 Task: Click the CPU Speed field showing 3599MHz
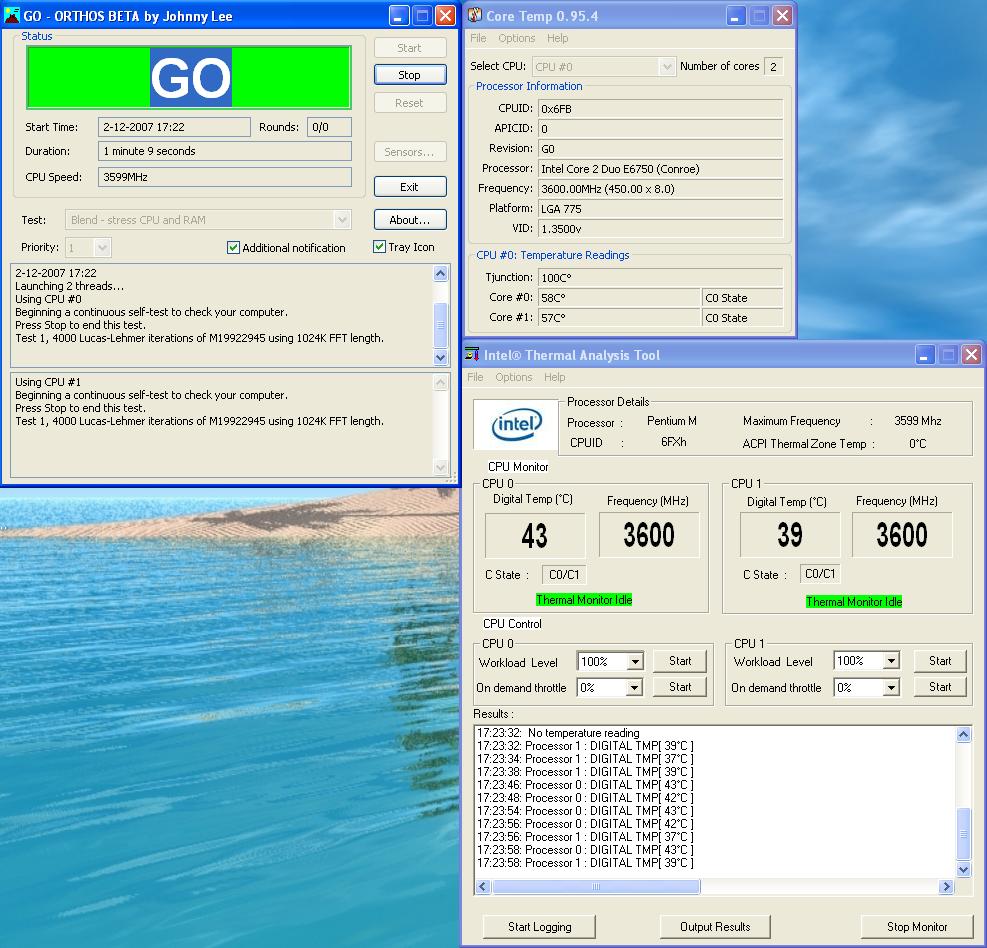point(225,177)
